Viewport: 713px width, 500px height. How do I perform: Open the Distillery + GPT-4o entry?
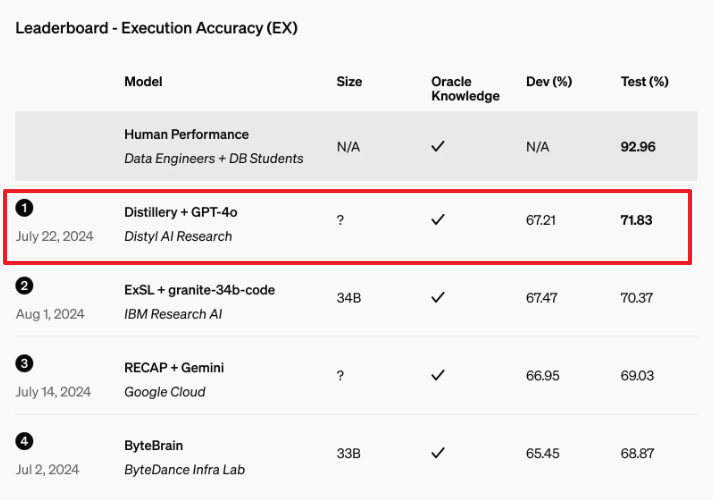click(181, 212)
